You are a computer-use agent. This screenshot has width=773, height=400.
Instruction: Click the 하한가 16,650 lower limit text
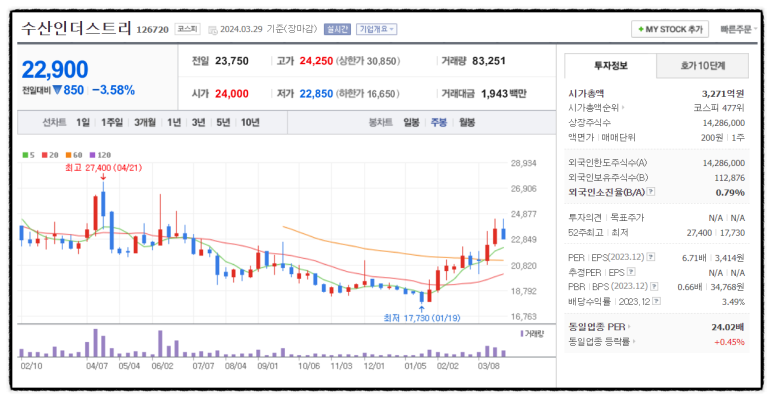(x=368, y=94)
